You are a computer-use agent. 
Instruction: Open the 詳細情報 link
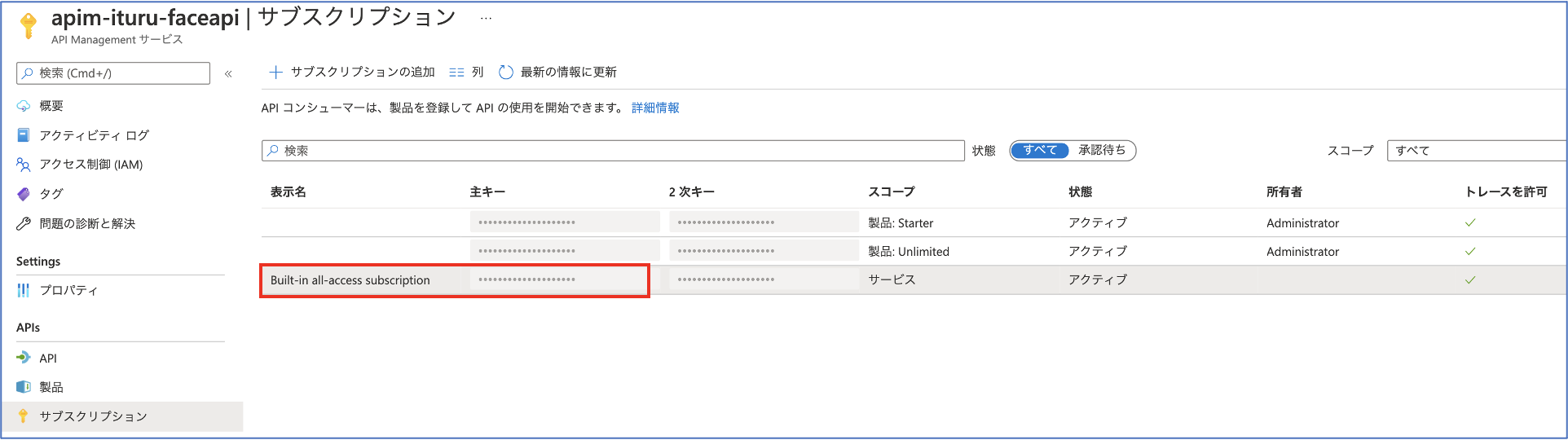[x=655, y=108]
